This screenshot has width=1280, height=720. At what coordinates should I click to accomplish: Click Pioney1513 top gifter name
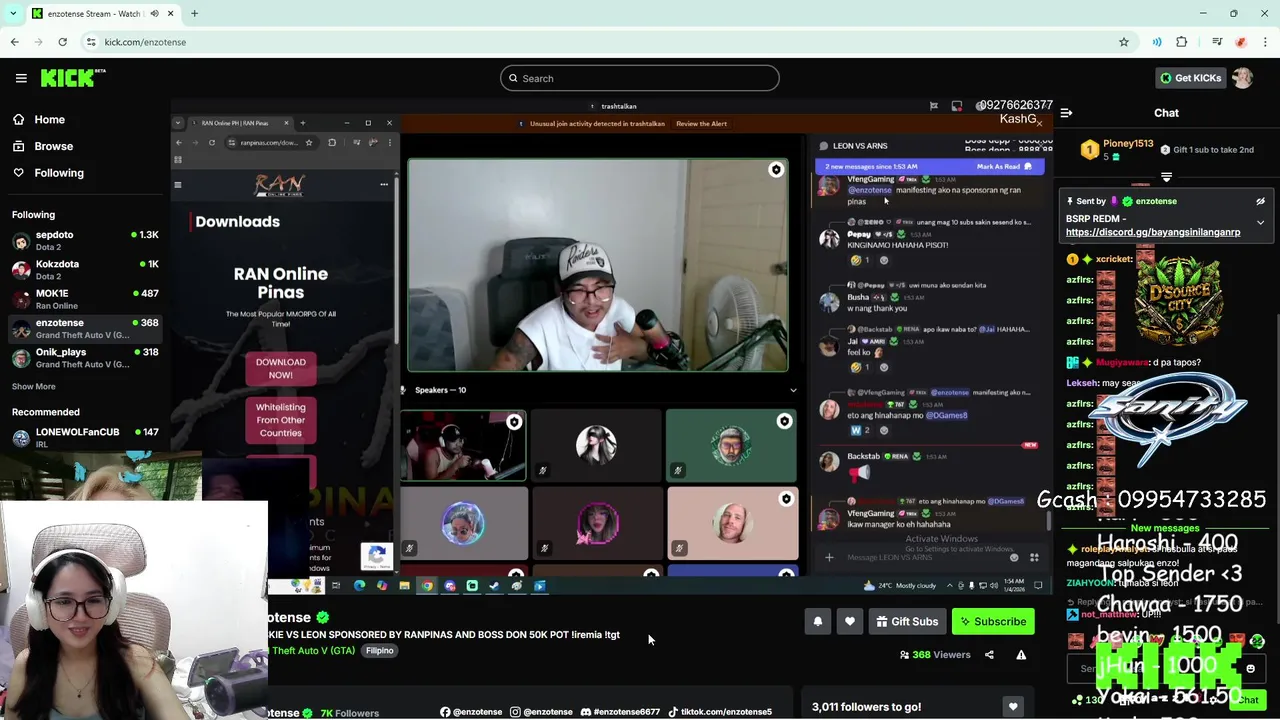(x=1127, y=144)
